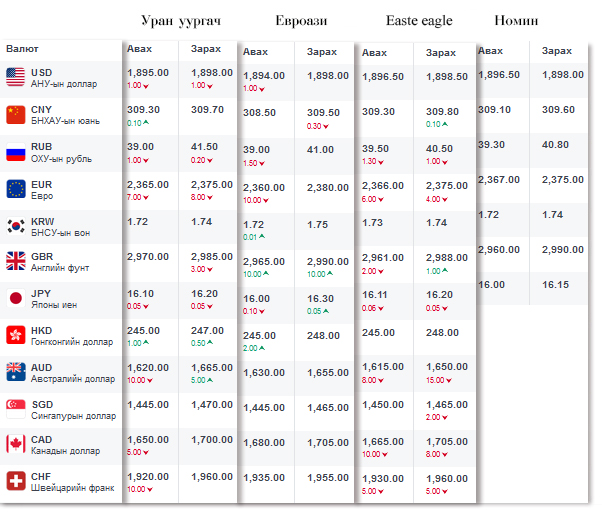Click the Номин exchange title
Image resolution: width=602 pixels, height=514 pixels.
[516, 20]
